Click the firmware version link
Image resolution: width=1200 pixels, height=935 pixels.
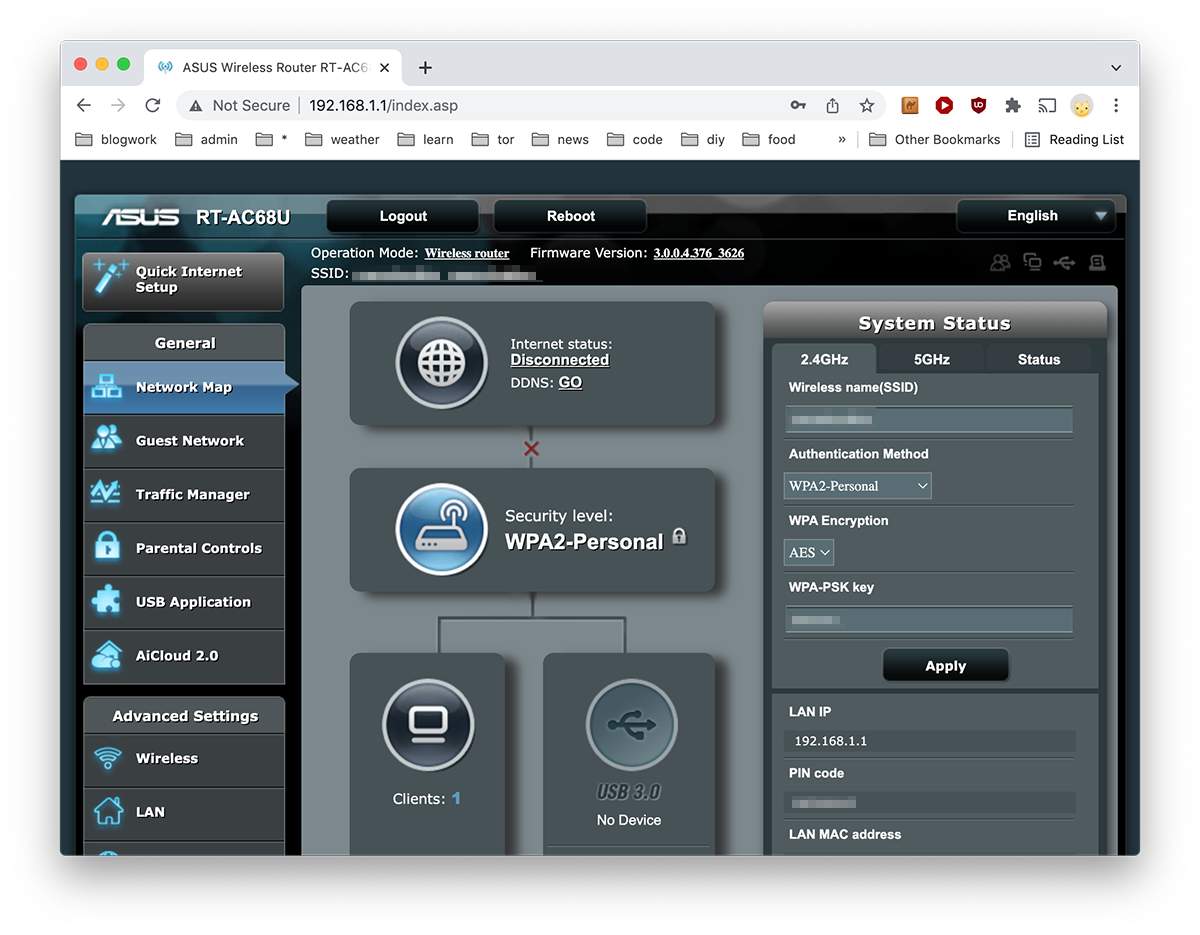pyautogui.click(x=698, y=253)
